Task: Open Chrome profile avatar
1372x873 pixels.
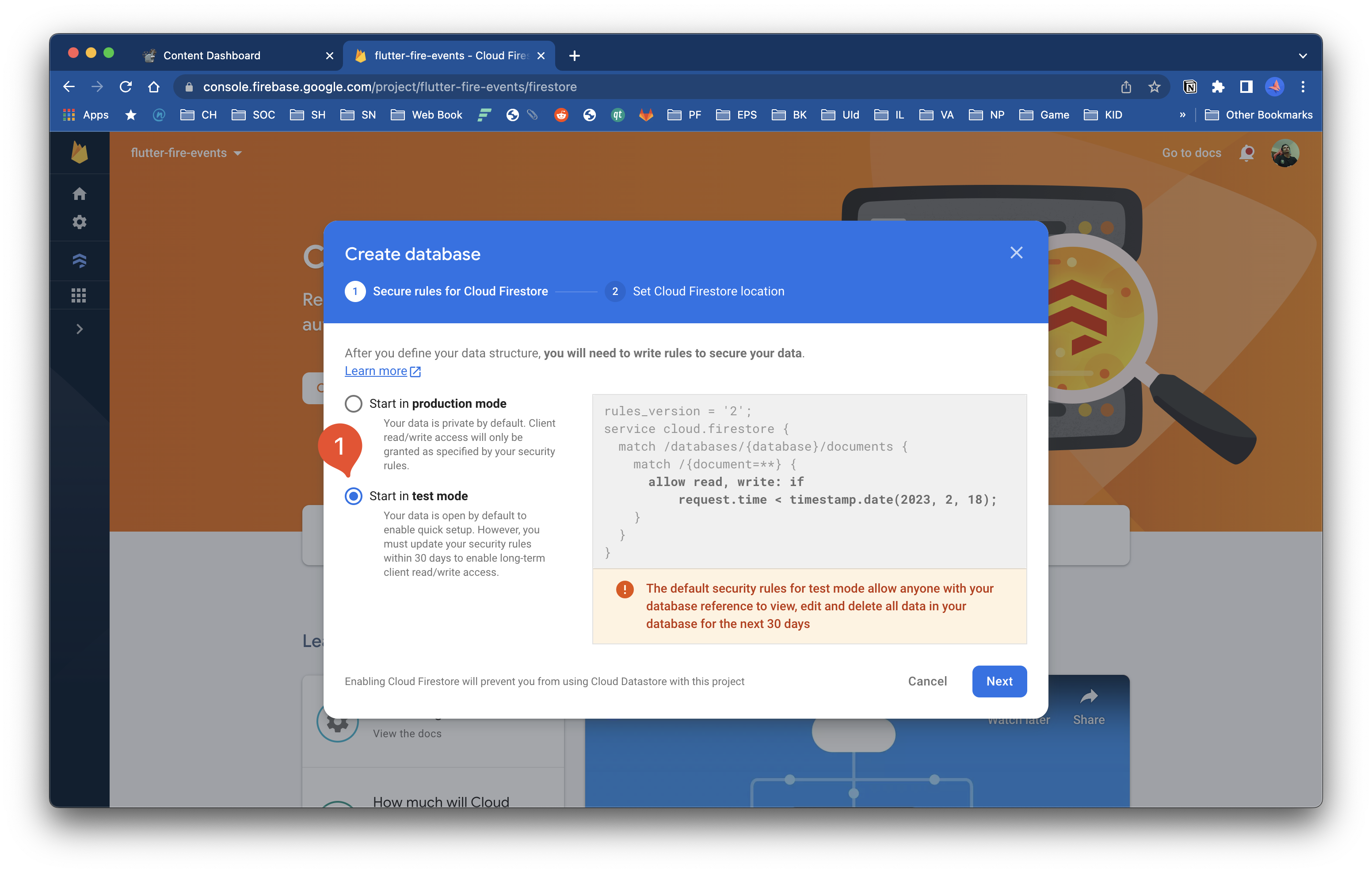Action: [1275, 87]
